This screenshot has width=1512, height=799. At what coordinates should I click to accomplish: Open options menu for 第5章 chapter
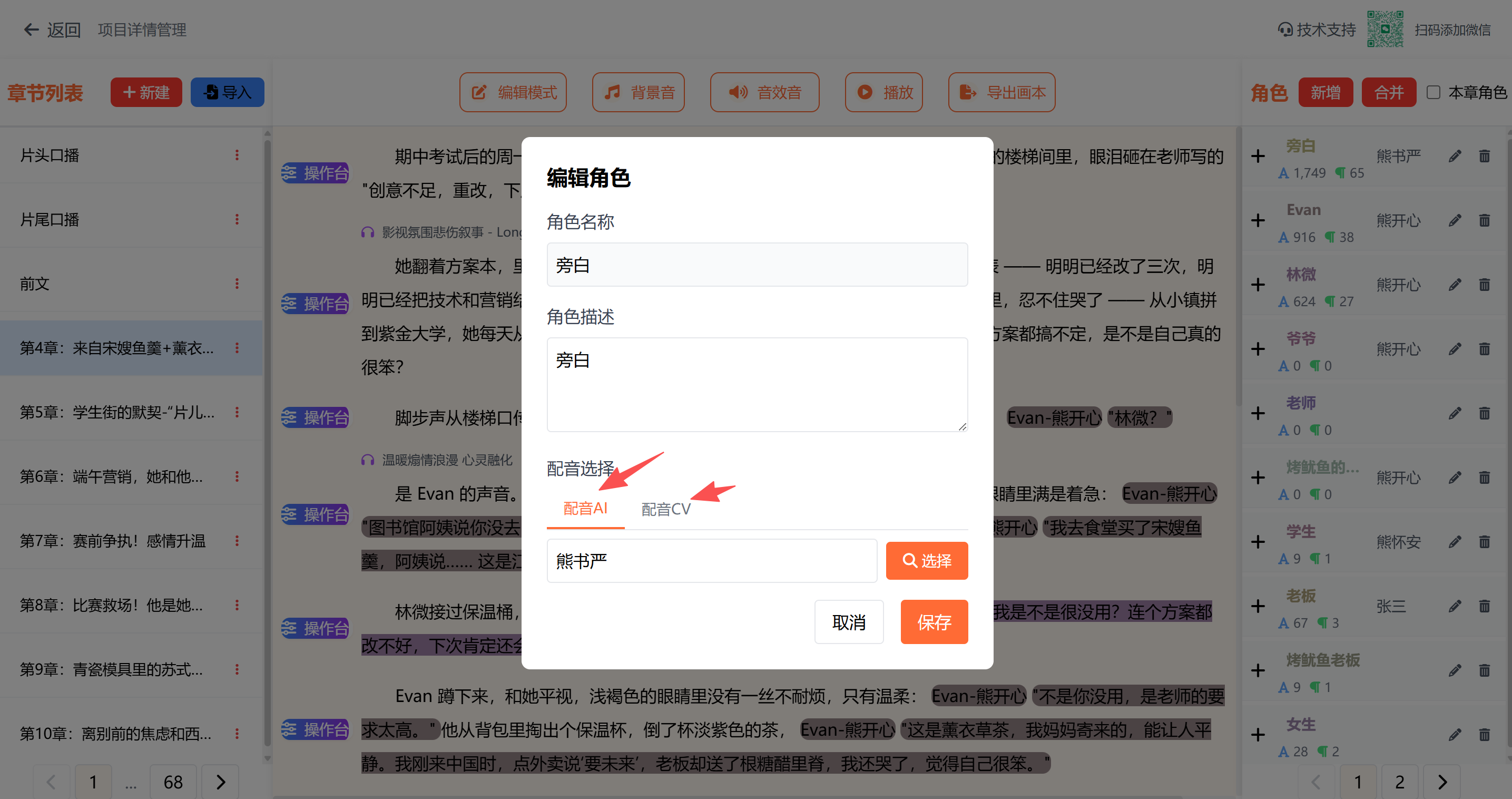(237, 412)
